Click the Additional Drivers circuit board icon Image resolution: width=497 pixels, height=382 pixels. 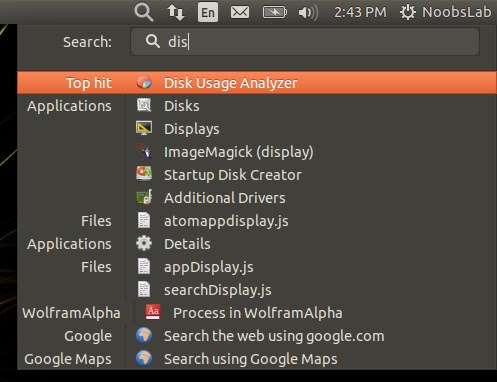(x=144, y=197)
